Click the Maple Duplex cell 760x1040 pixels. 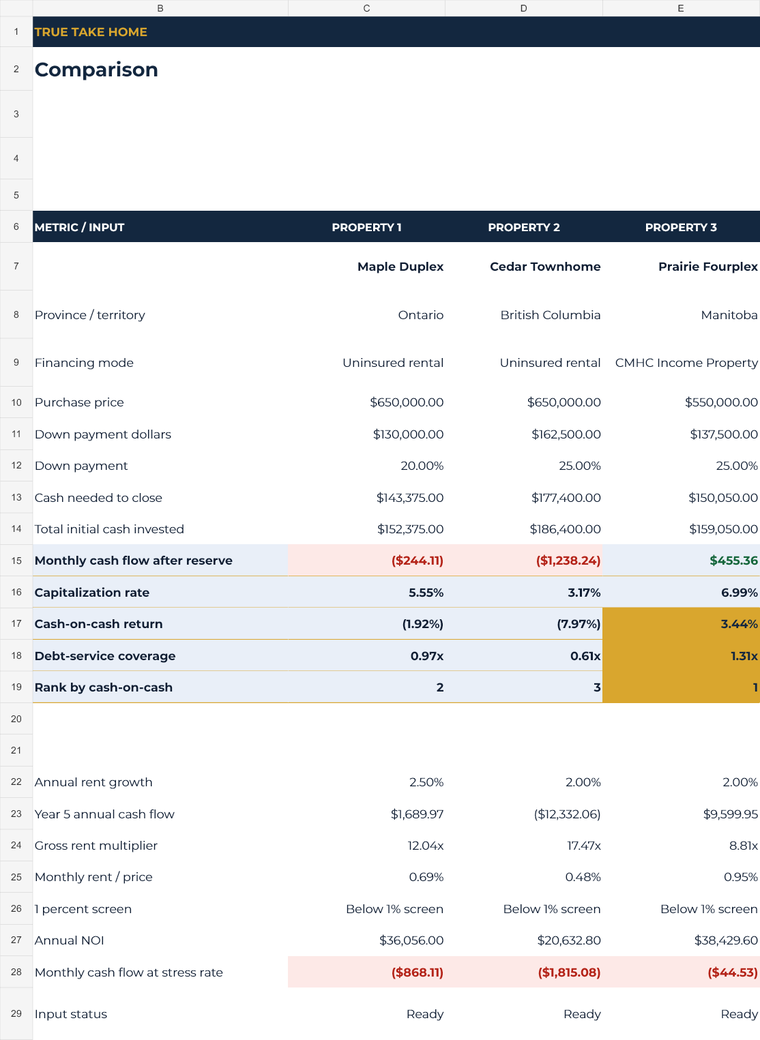click(x=366, y=266)
